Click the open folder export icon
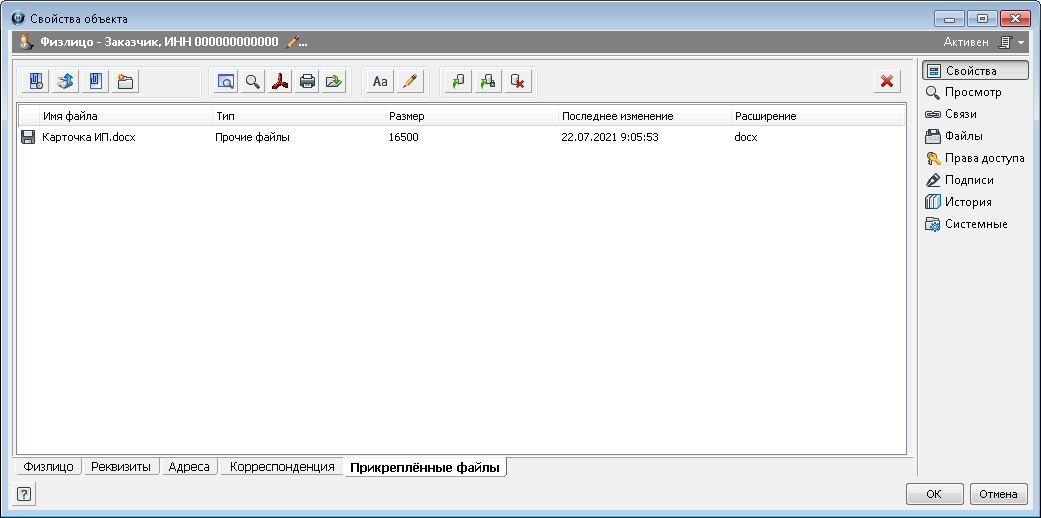Viewport: 1041px width, 518px height. [x=334, y=82]
